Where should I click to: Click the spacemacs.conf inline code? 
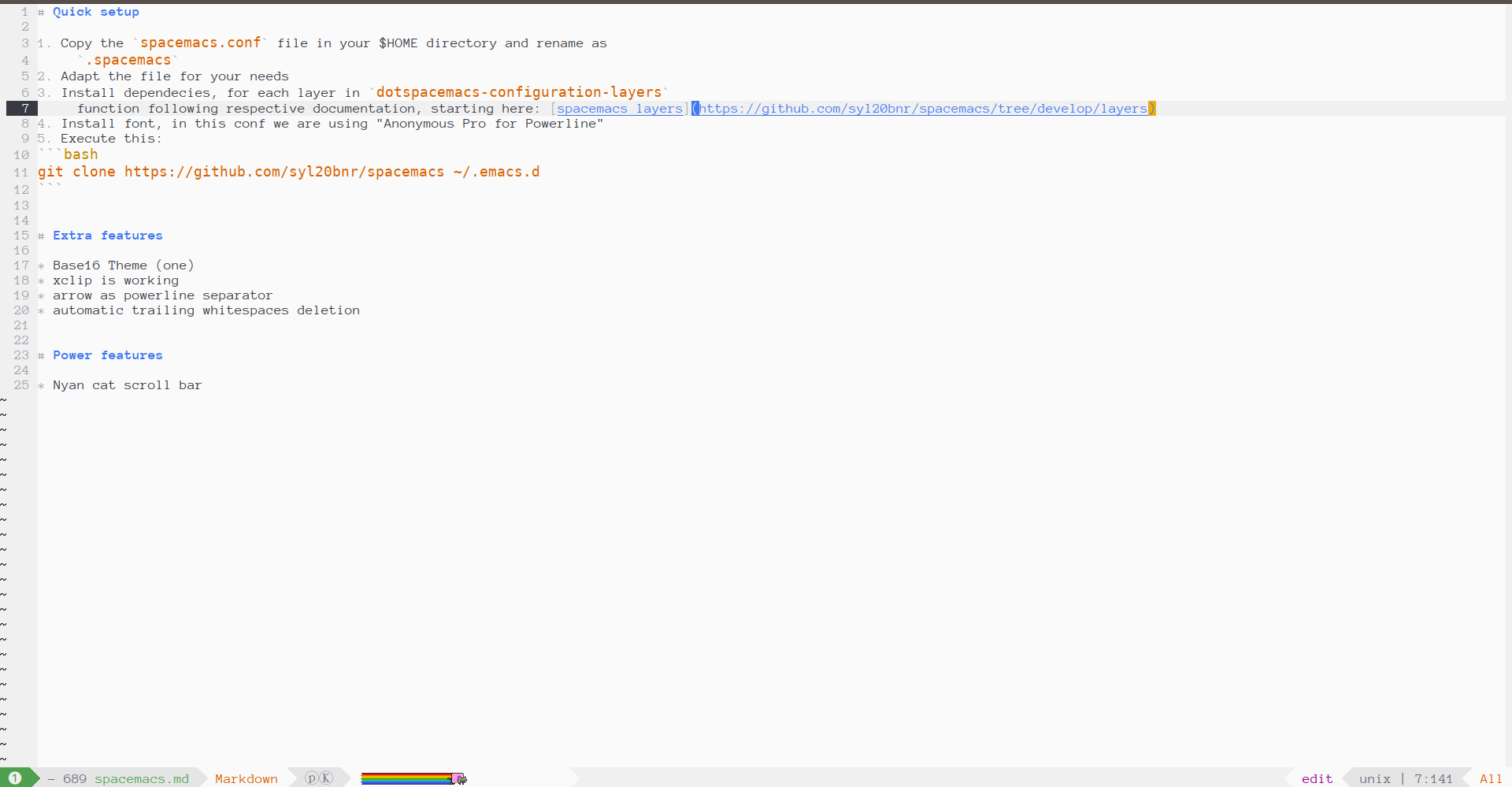point(201,43)
